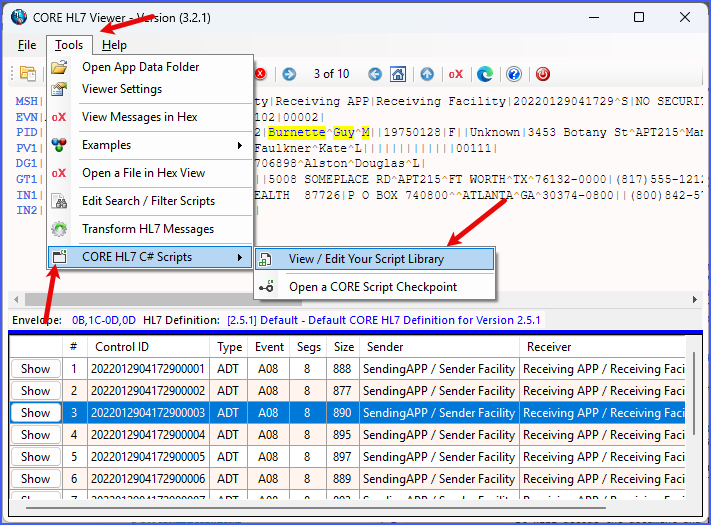The width and height of the screenshot is (711, 525).
Task: Go to previous message with left arrow
Action: pyautogui.click(x=375, y=74)
